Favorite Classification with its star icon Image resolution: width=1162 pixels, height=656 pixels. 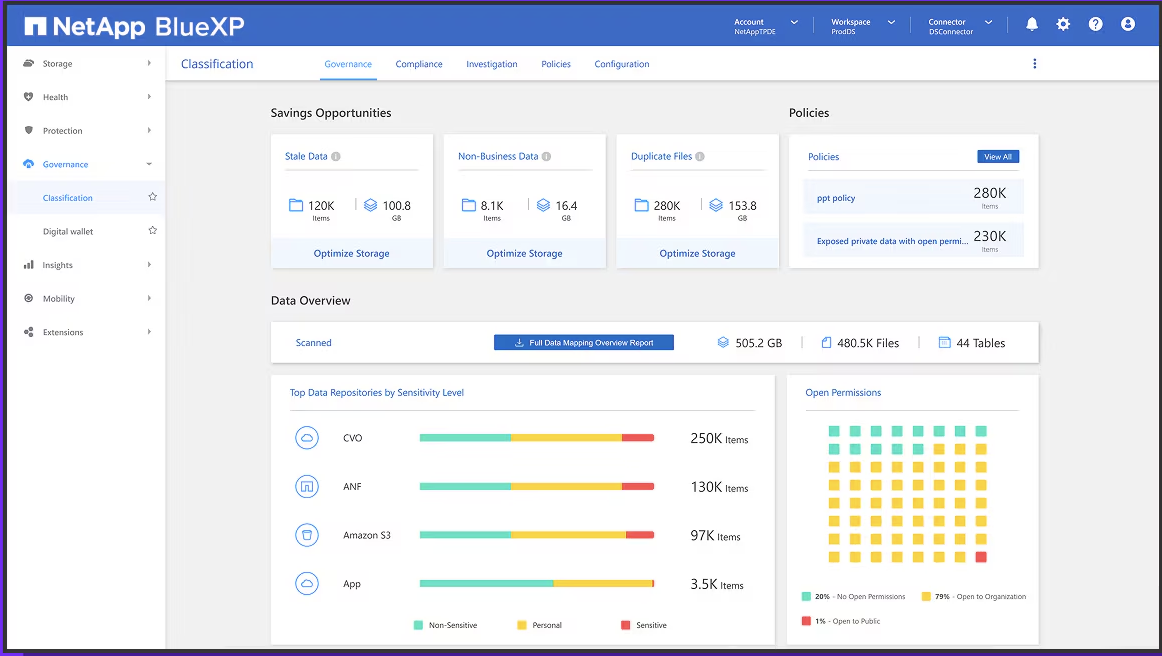[x=153, y=197]
